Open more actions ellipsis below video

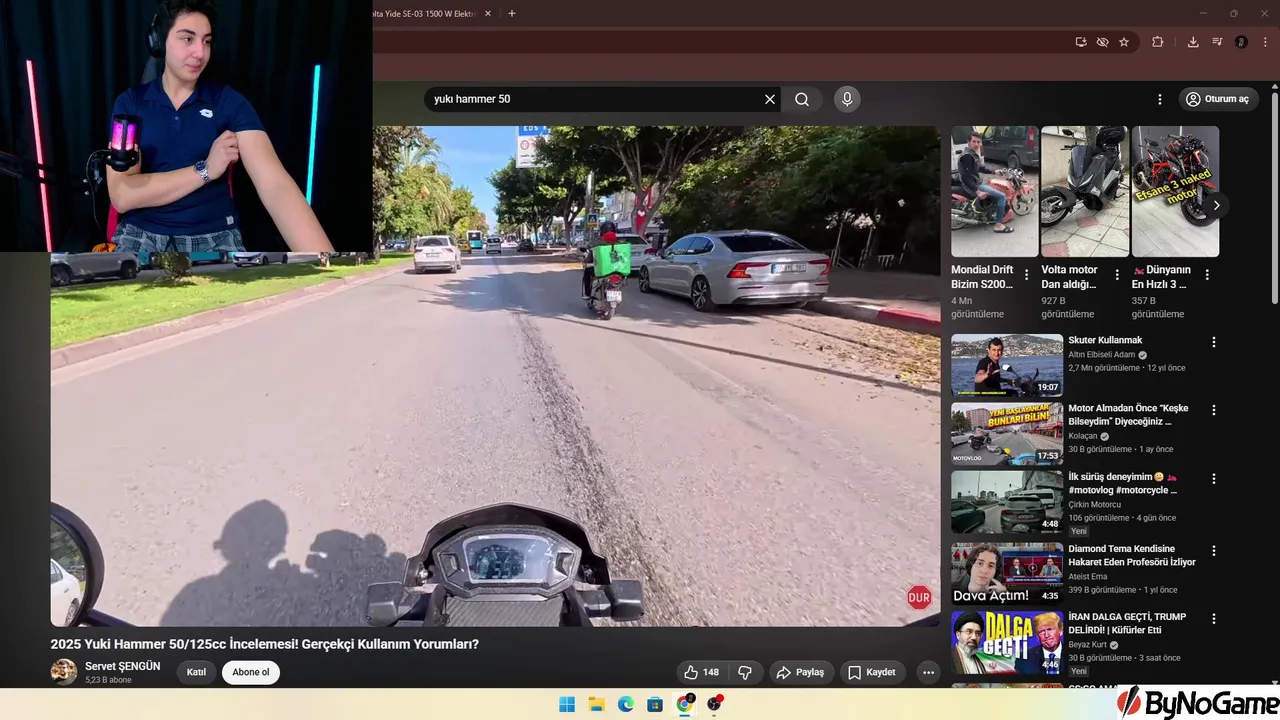click(x=928, y=672)
